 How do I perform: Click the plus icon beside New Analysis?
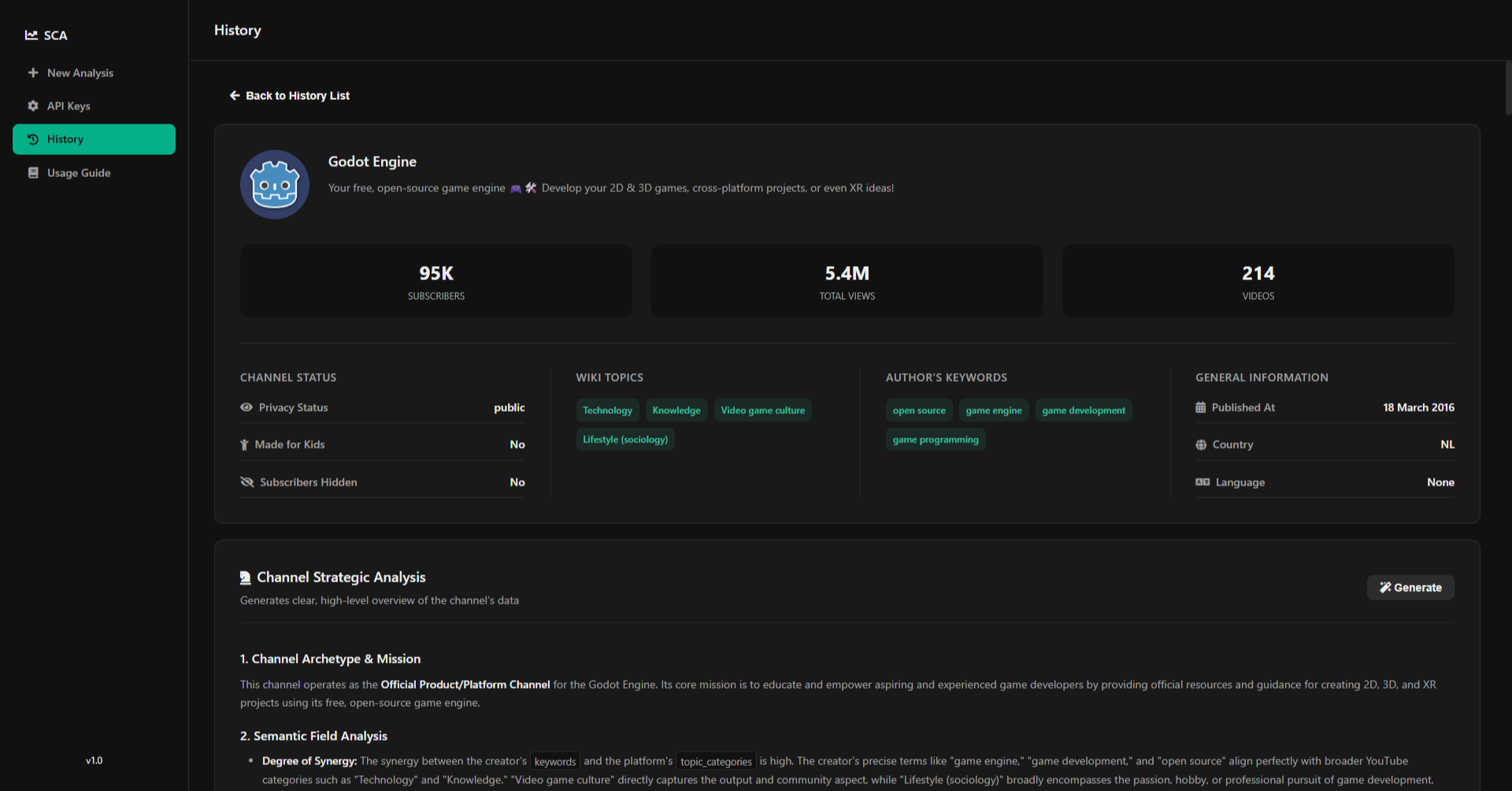click(x=33, y=72)
